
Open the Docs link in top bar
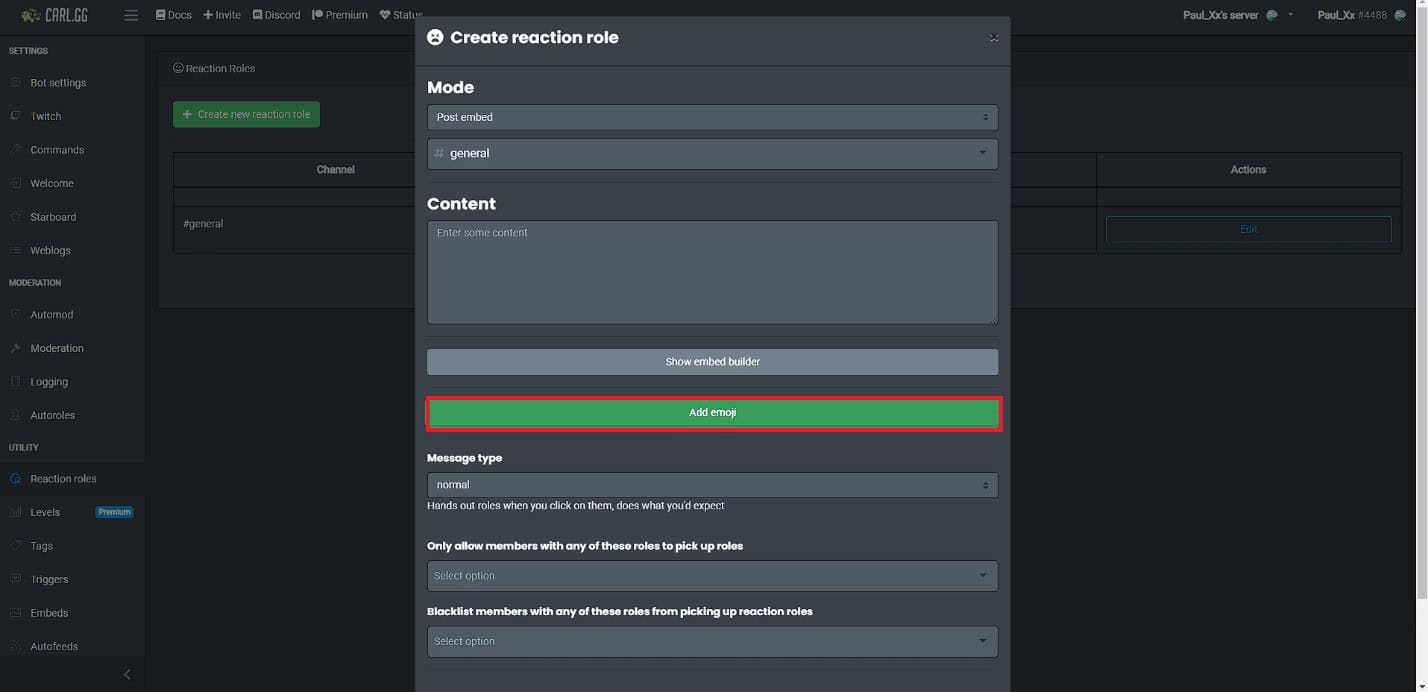pyautogui.click(x=174, y=15)
